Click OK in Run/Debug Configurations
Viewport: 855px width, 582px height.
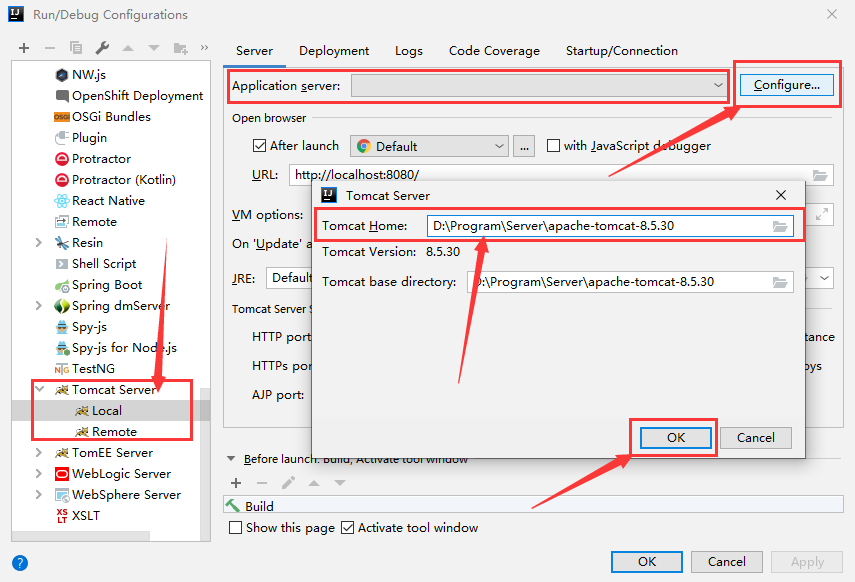pyautogui.click(x=647, y=562)
